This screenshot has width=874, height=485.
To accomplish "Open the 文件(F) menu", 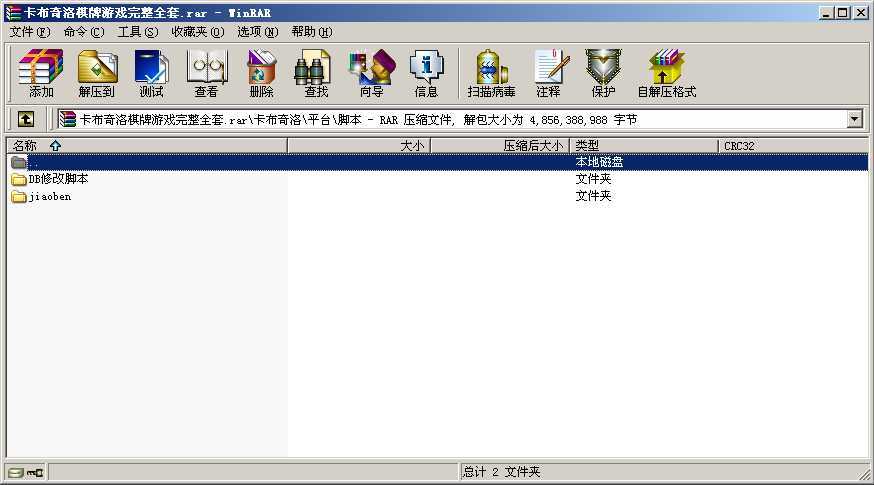I will [30, 32].
